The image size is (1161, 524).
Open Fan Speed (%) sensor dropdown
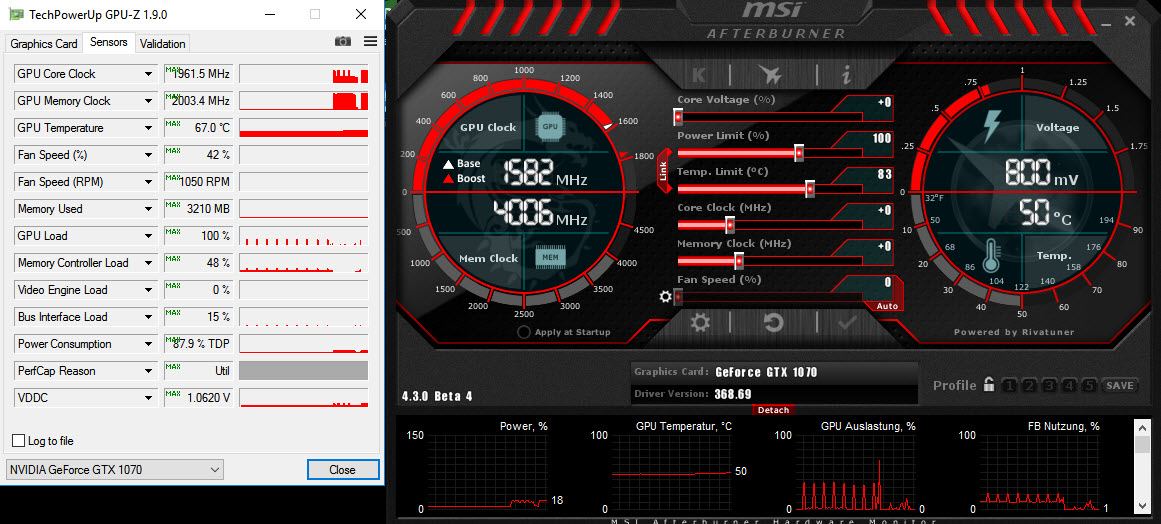148,155
